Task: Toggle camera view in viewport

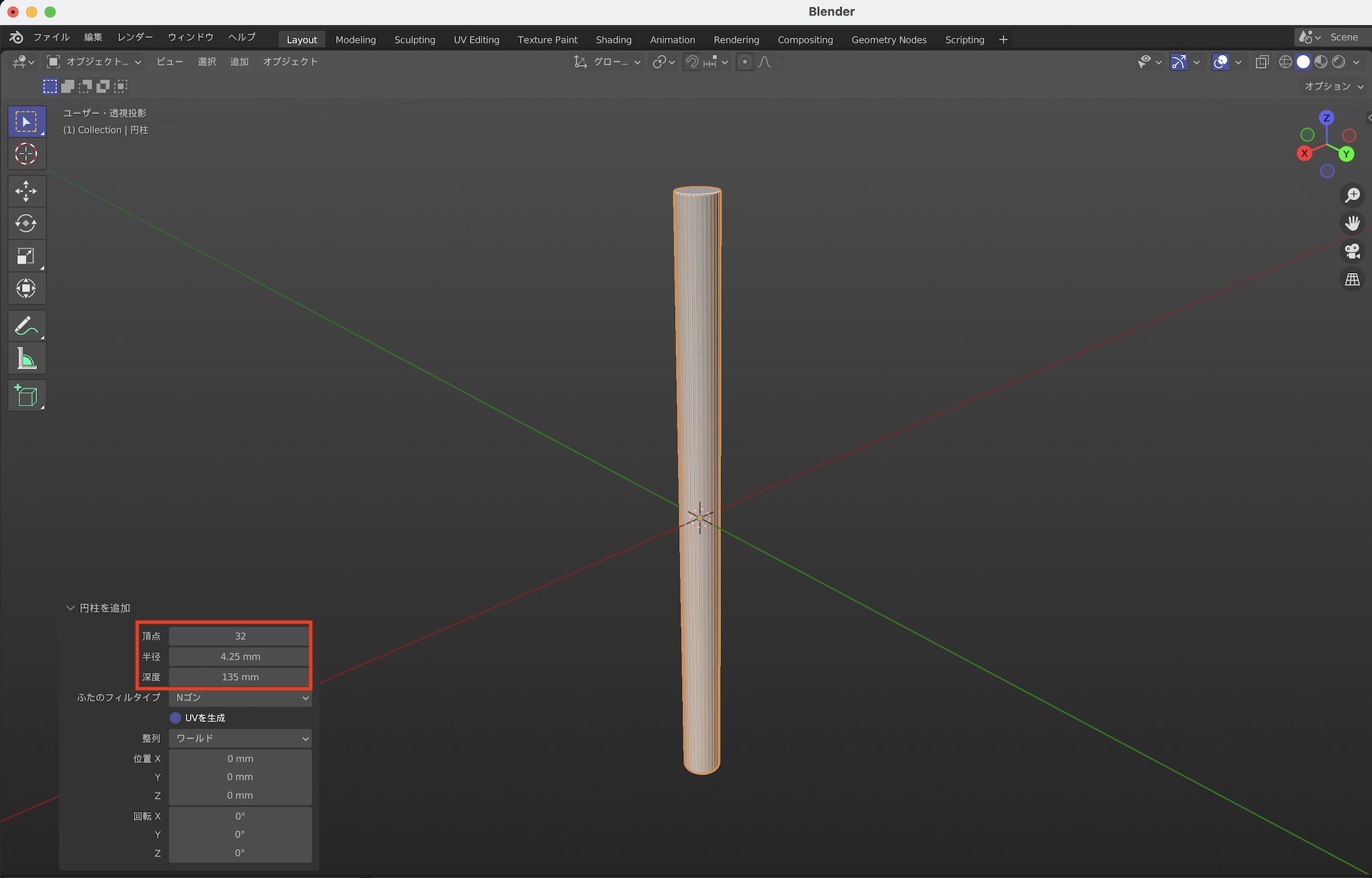Action: 1352,251
